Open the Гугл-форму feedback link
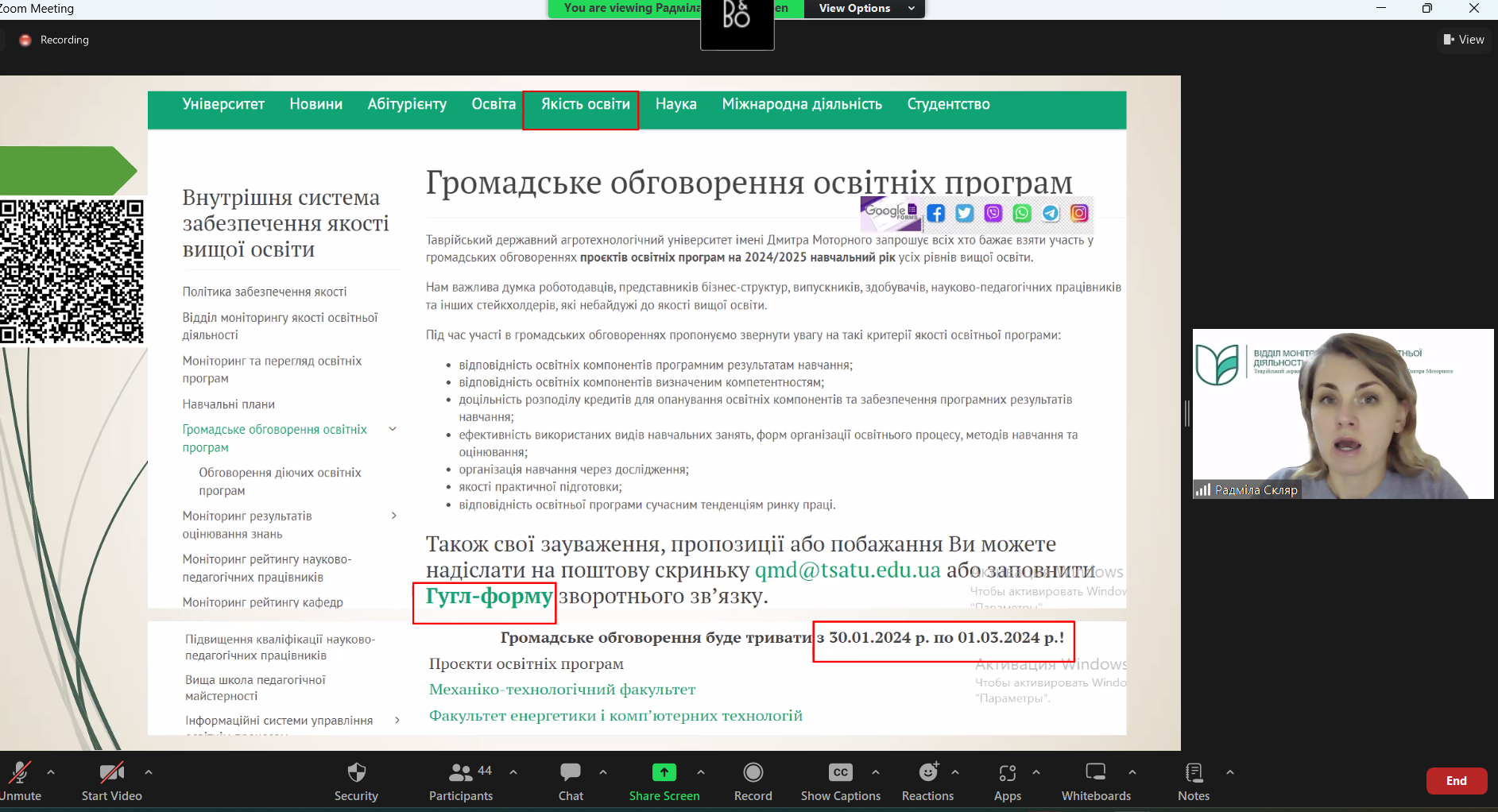Screen dimensions: 1498x812 (489, 596)
